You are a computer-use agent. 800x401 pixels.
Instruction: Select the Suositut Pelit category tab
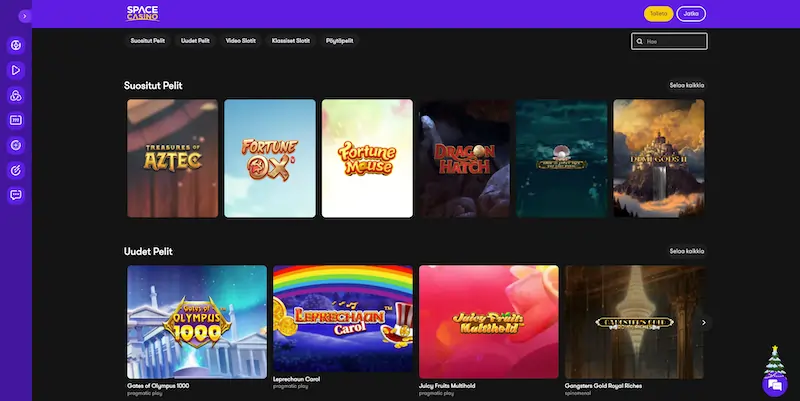tap(147, 41)
